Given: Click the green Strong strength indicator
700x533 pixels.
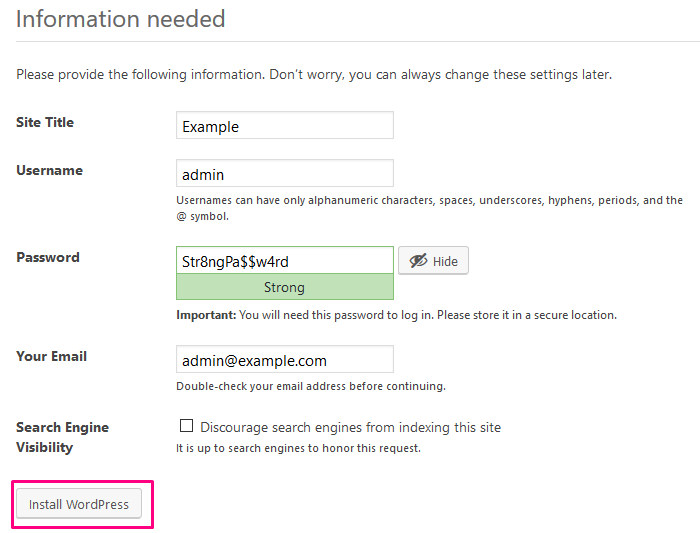Looking at the screenshot, I should [285, 287].
